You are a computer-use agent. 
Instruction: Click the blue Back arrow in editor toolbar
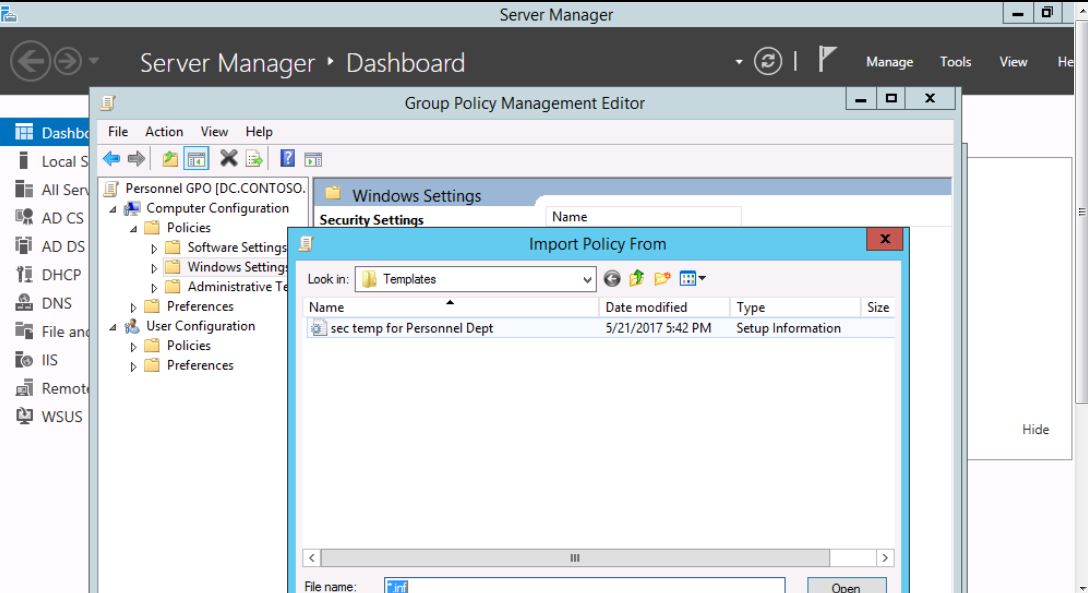(112, 158)
